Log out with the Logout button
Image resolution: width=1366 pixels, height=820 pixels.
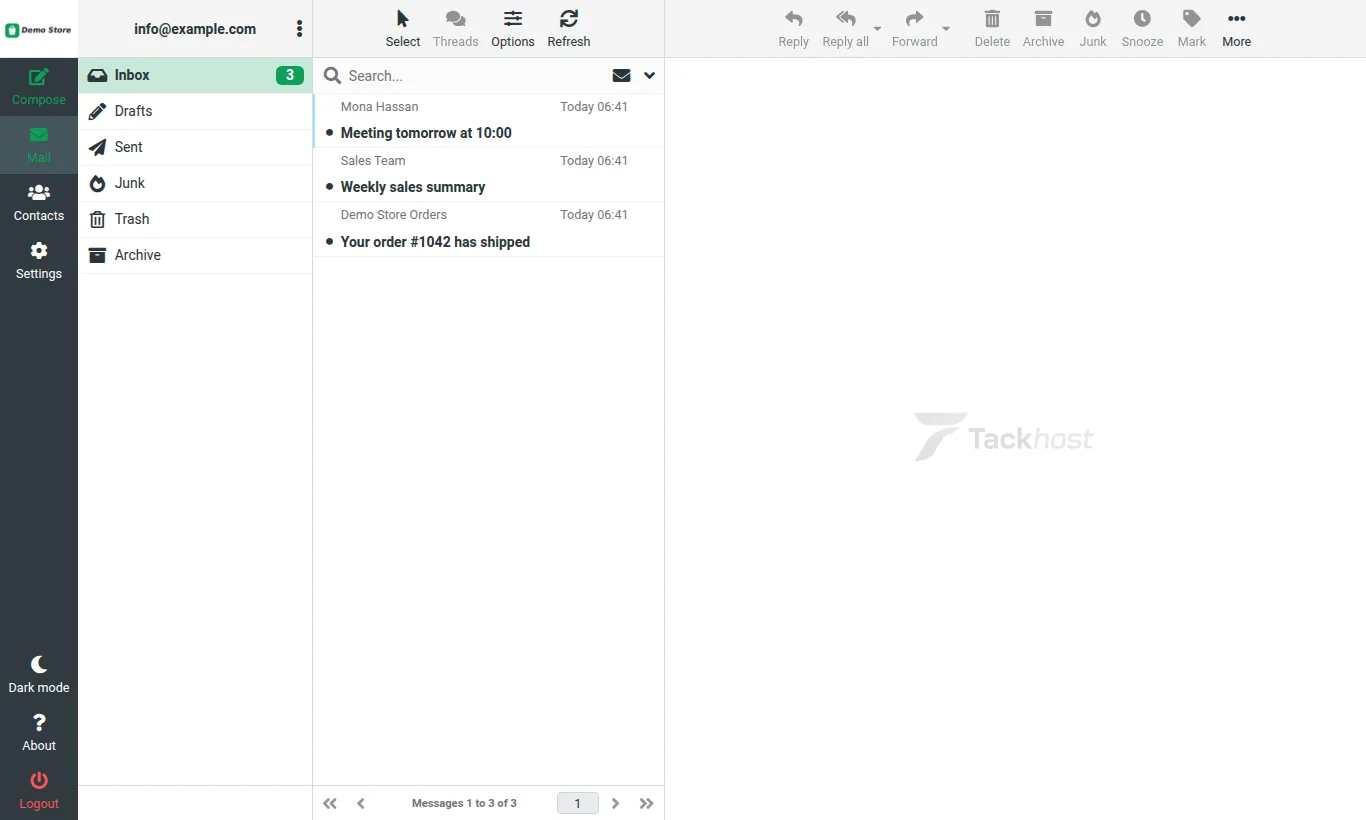(39, 791)
